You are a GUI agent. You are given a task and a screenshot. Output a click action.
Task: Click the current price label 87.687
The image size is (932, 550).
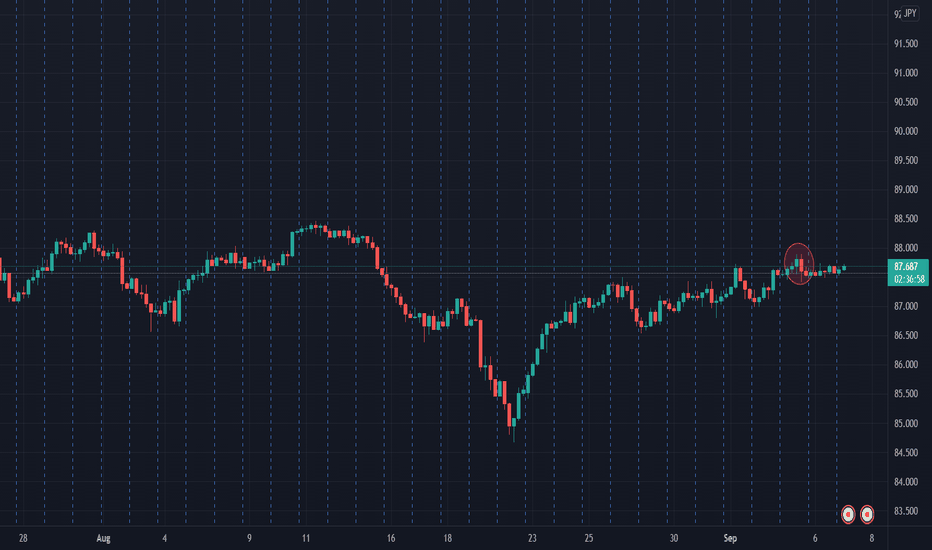coord(908,266)
